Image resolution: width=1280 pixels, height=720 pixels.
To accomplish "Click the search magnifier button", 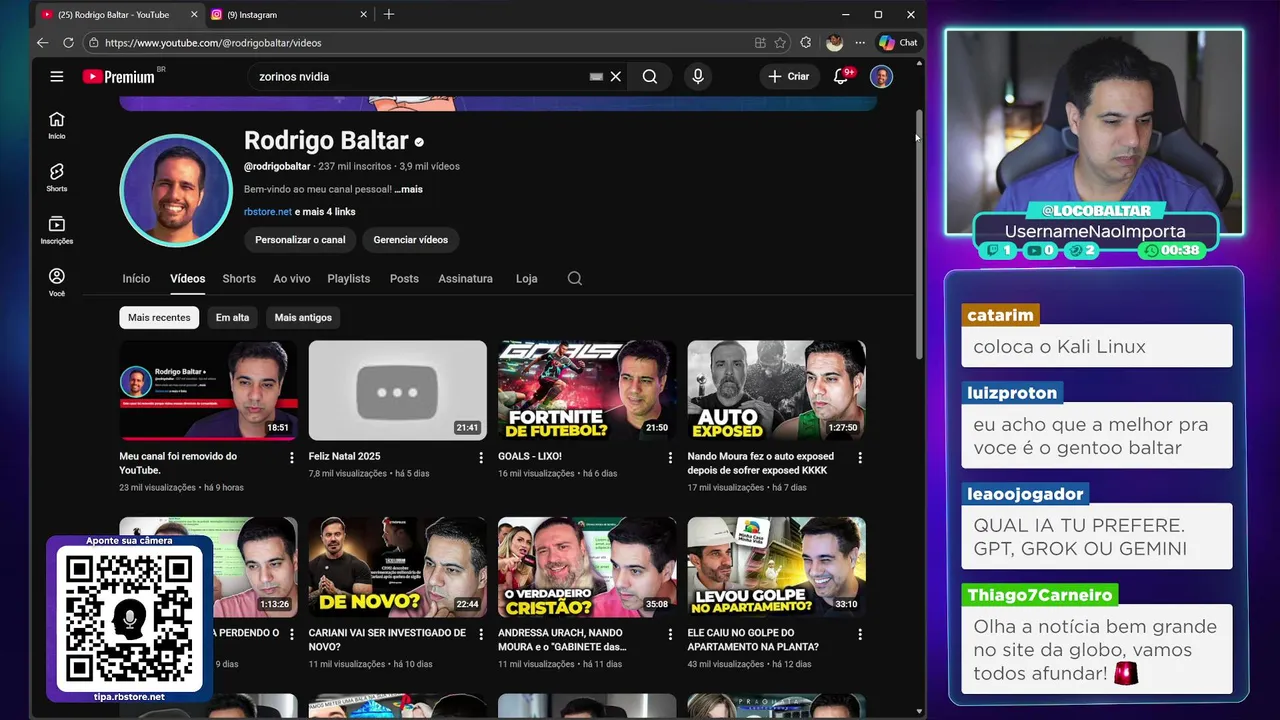I will click(650, 76).
